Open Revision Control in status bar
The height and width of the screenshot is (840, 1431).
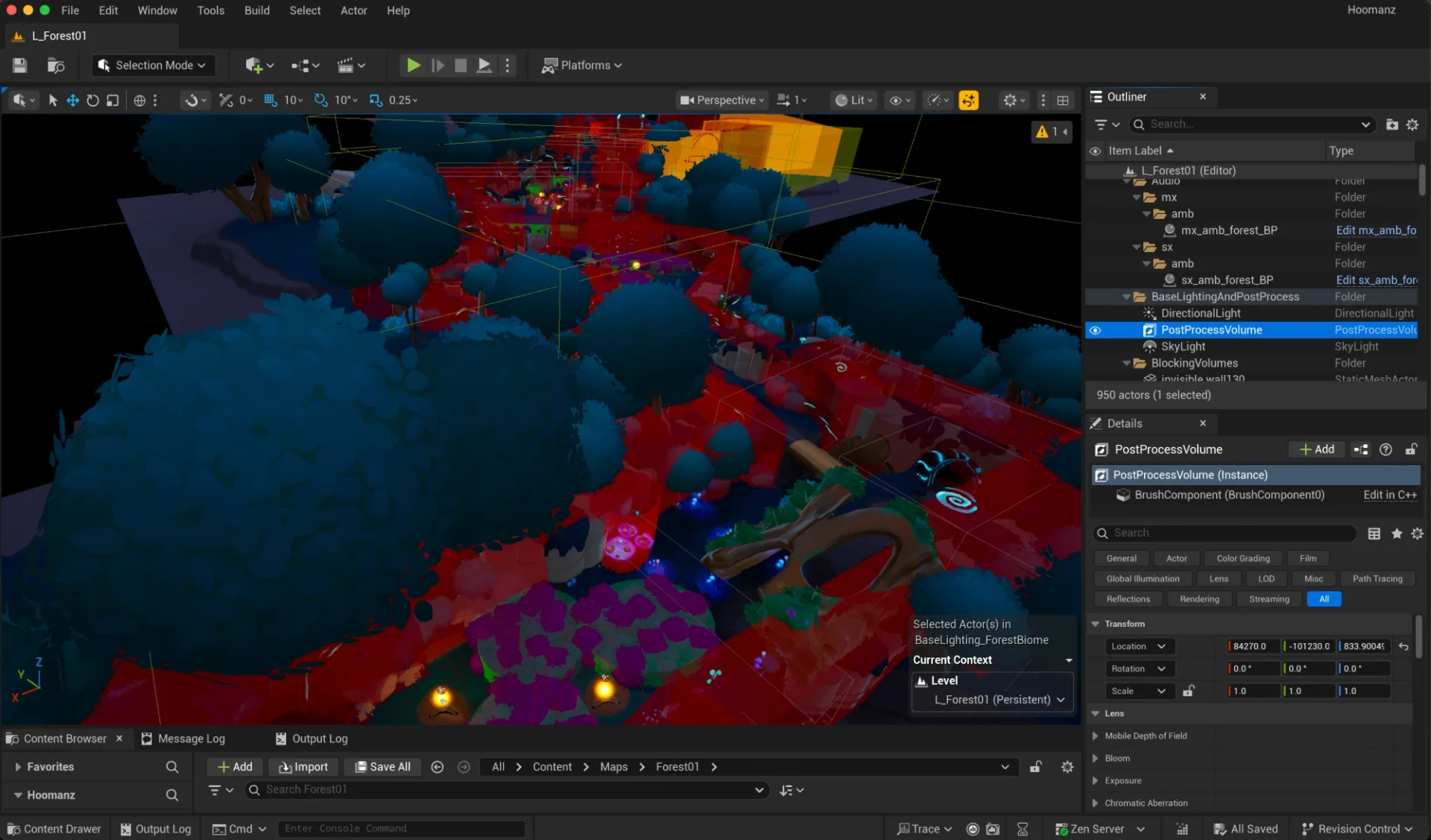pos(1356,829)
